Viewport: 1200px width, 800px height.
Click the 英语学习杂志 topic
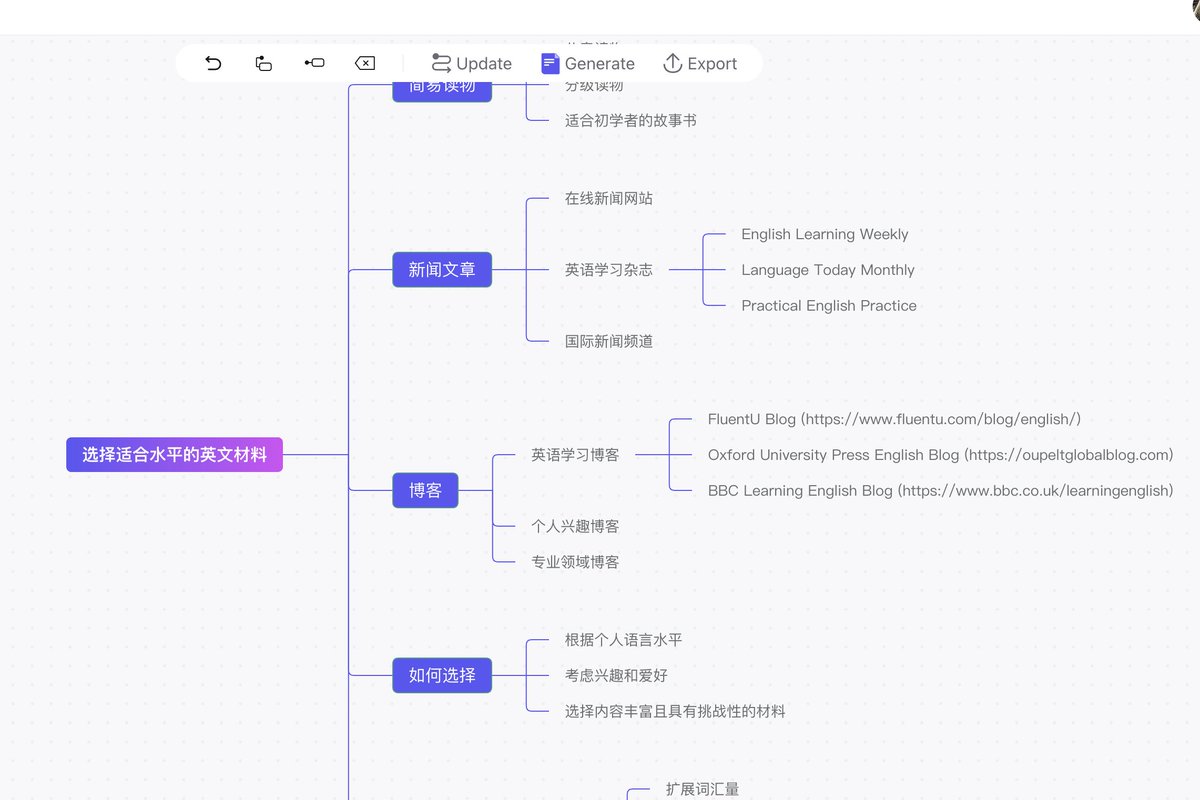tap(609, 269)
